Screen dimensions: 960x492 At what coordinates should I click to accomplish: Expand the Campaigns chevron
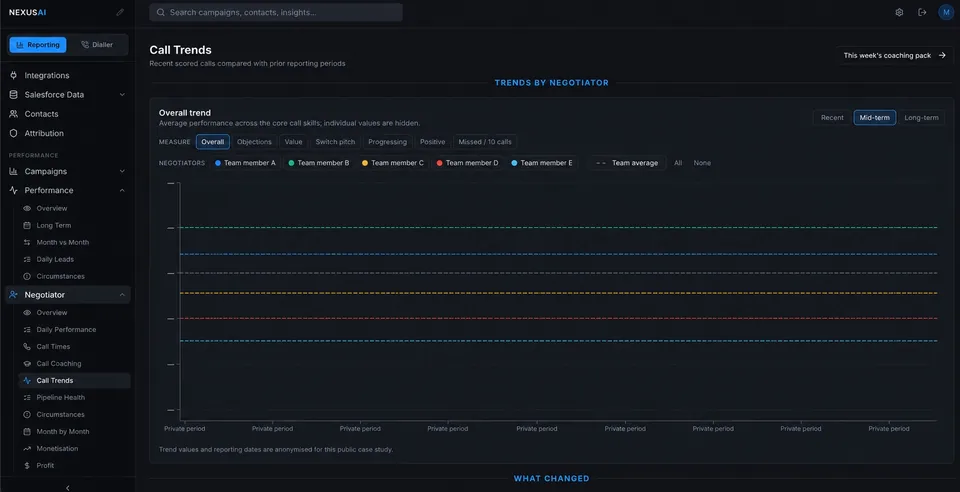coord(122,171)
